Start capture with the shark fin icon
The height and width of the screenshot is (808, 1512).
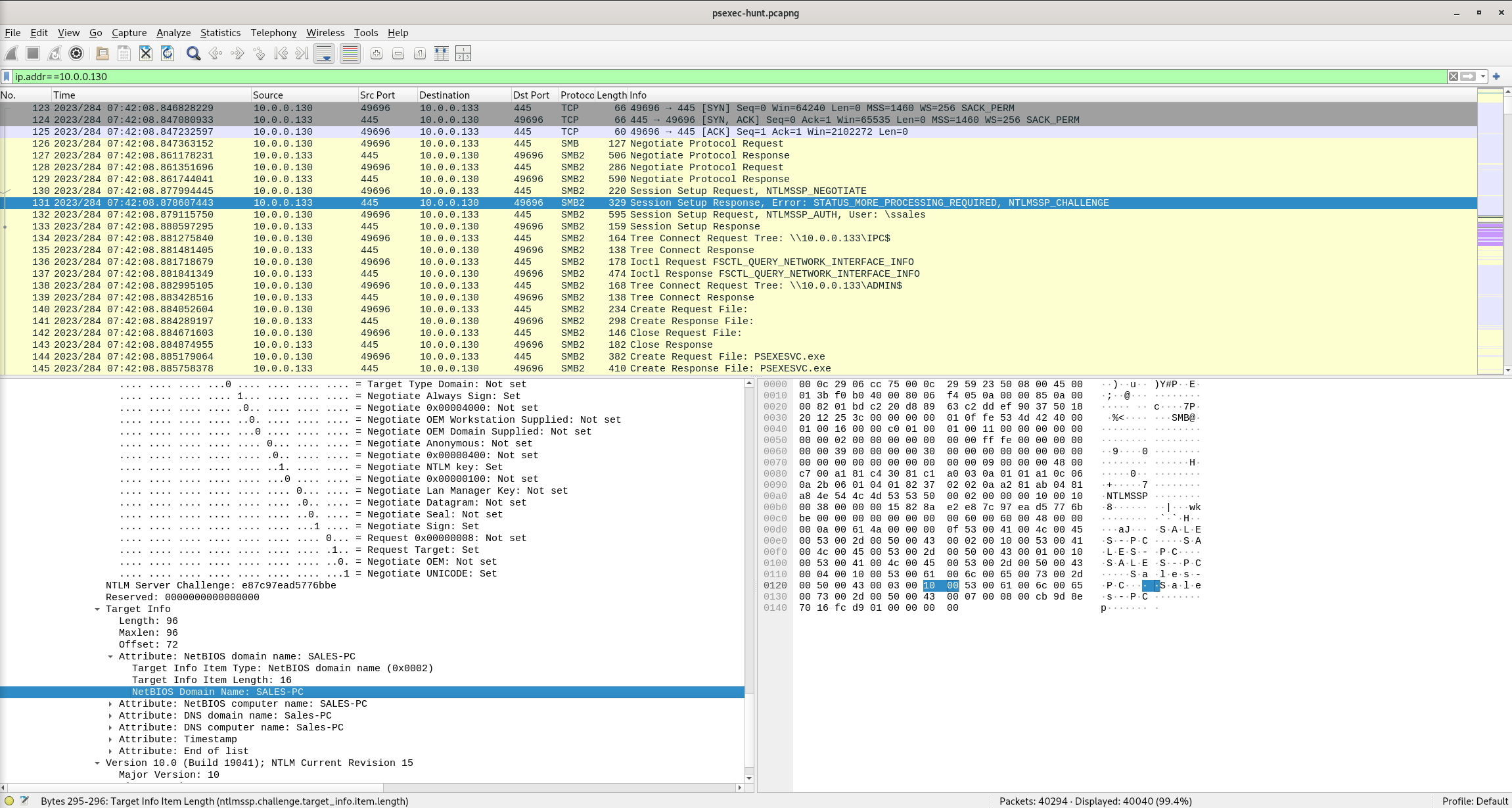coord(11,54)
